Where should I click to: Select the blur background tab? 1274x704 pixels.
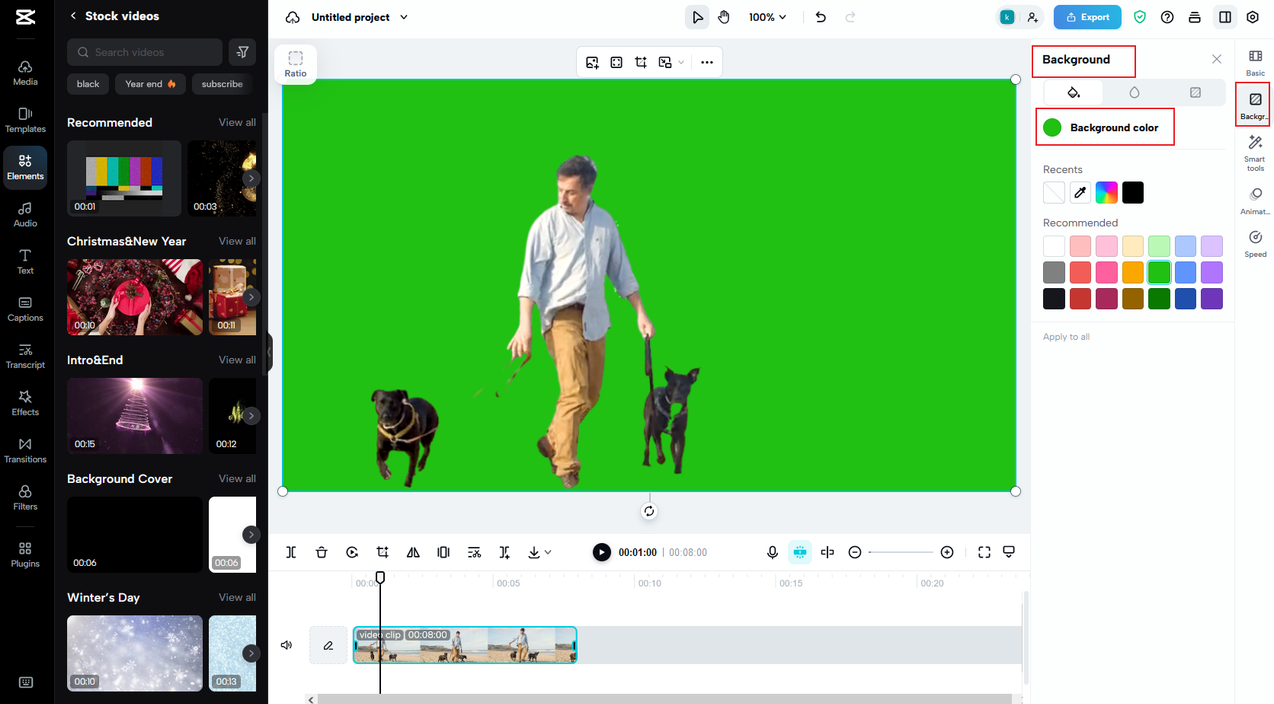tap(1134, 92)
